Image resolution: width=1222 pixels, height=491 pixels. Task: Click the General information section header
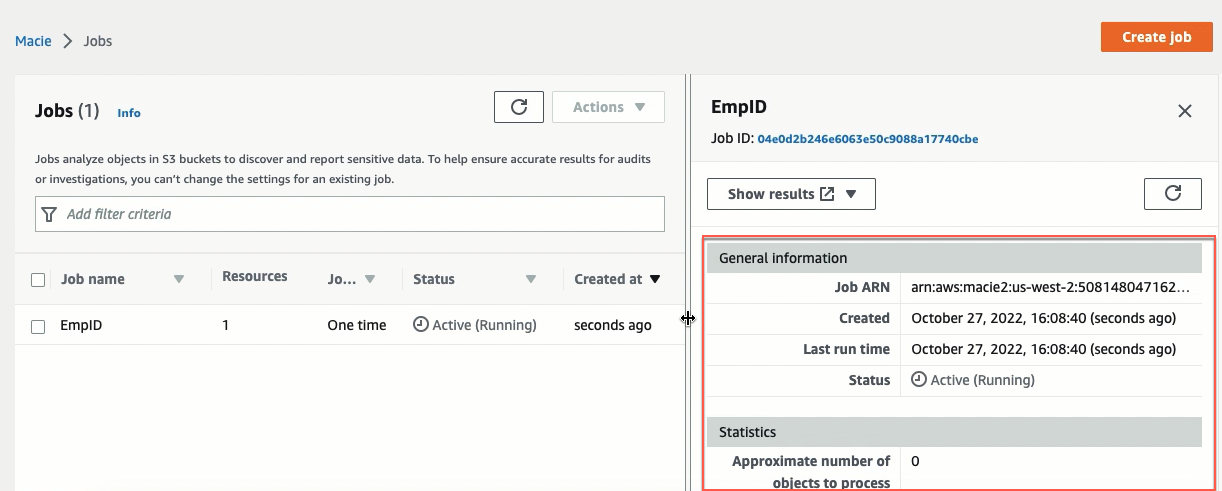pos(954,258)
